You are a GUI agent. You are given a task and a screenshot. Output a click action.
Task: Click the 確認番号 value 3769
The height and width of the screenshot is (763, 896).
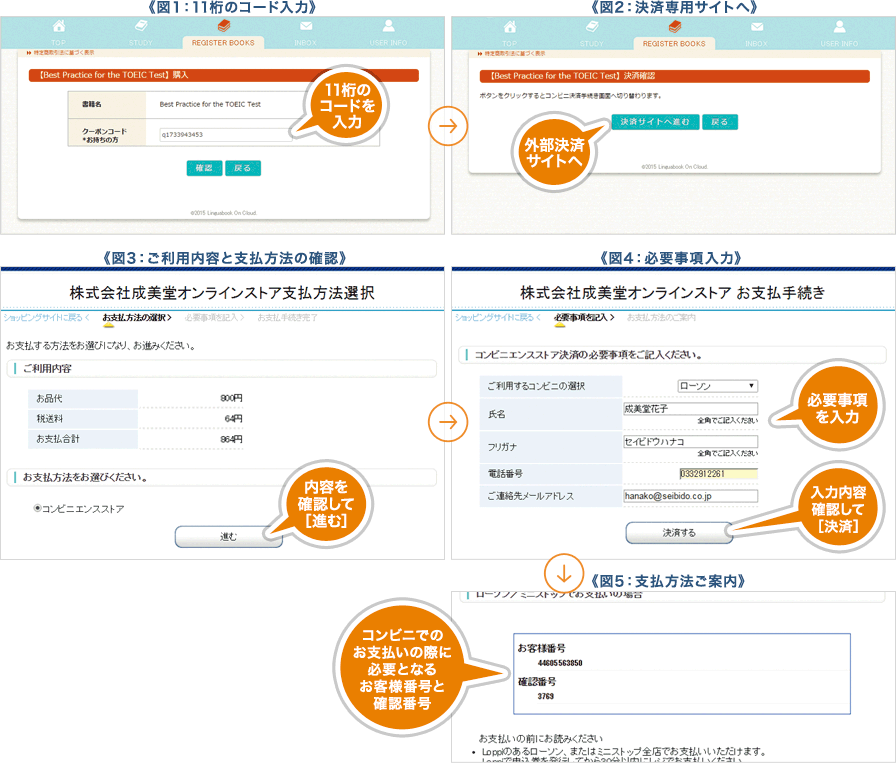(546, 696)
